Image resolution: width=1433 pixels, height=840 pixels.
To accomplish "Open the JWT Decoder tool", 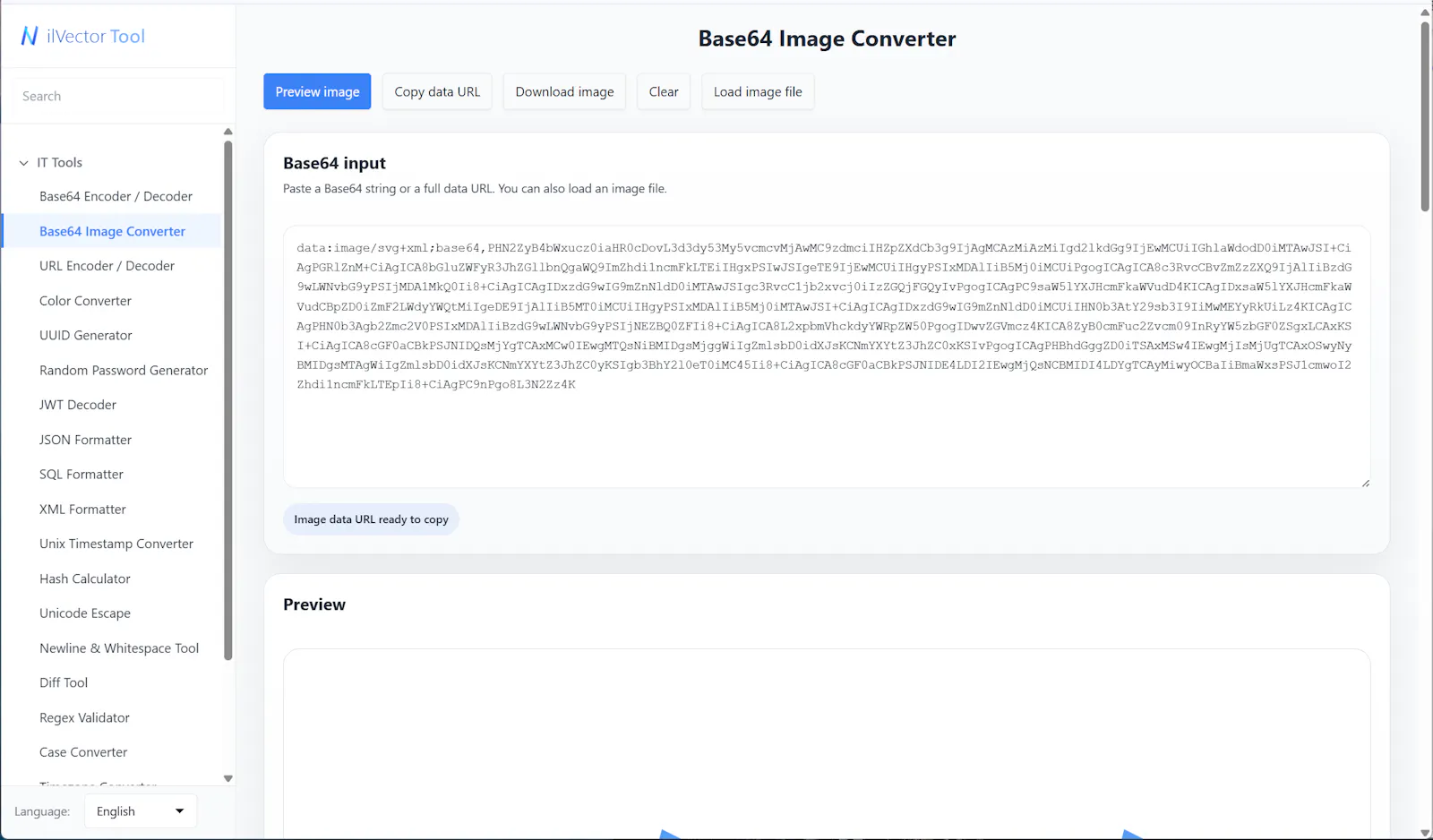I will (78, 405).
